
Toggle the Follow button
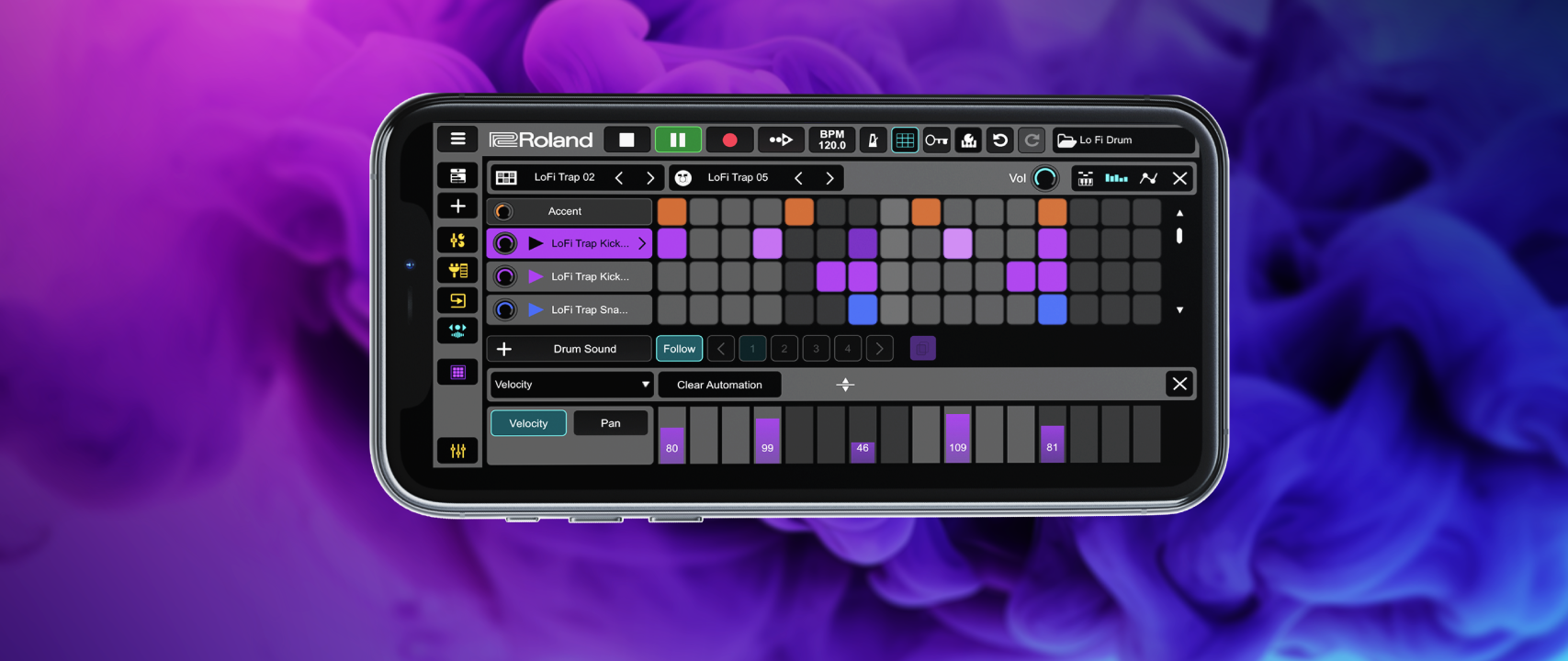click(680, 349)
